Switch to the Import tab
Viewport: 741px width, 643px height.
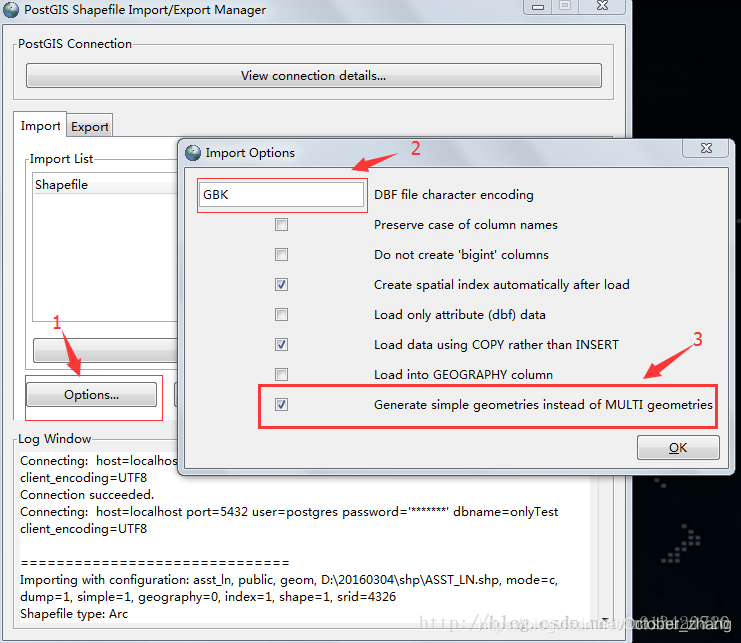pyautogui.click(x=40, y=126)
